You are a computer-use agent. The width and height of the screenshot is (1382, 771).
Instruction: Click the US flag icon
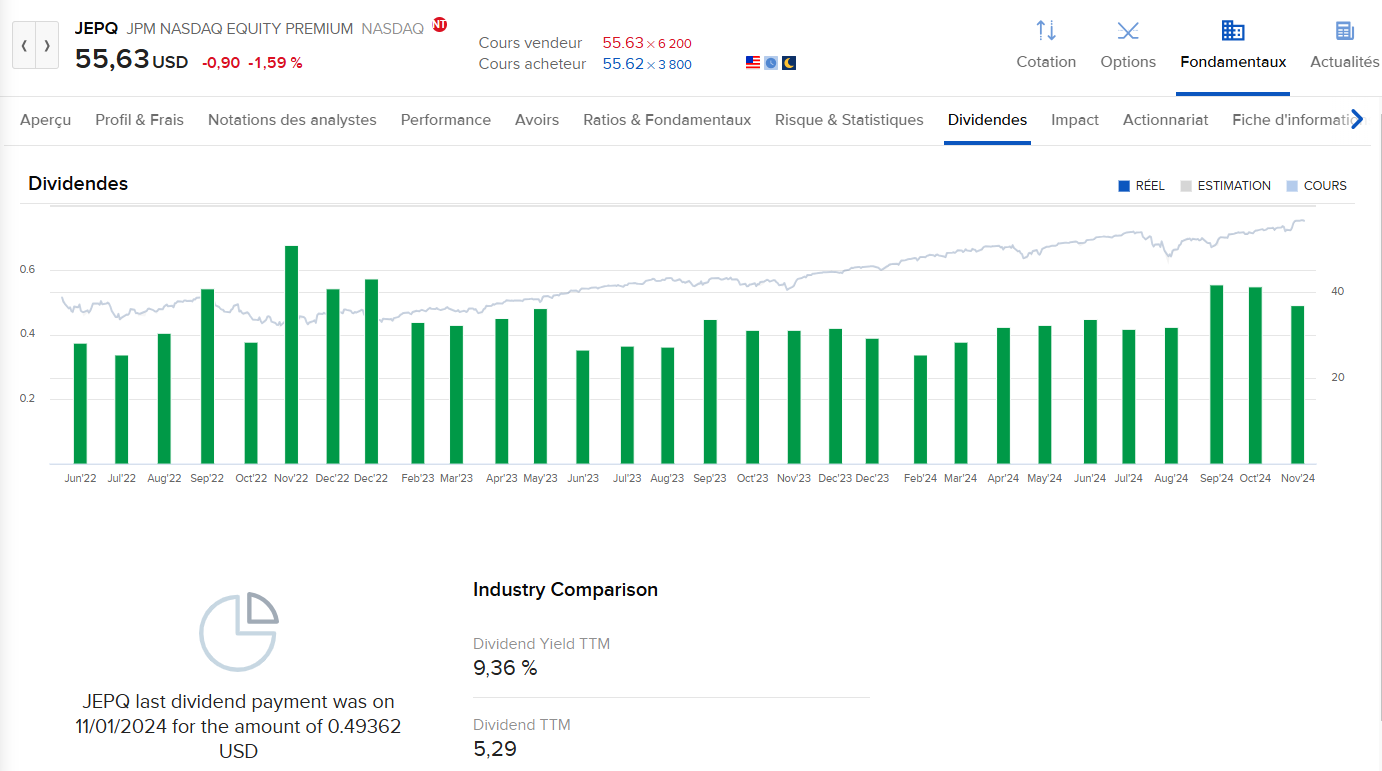753,63
